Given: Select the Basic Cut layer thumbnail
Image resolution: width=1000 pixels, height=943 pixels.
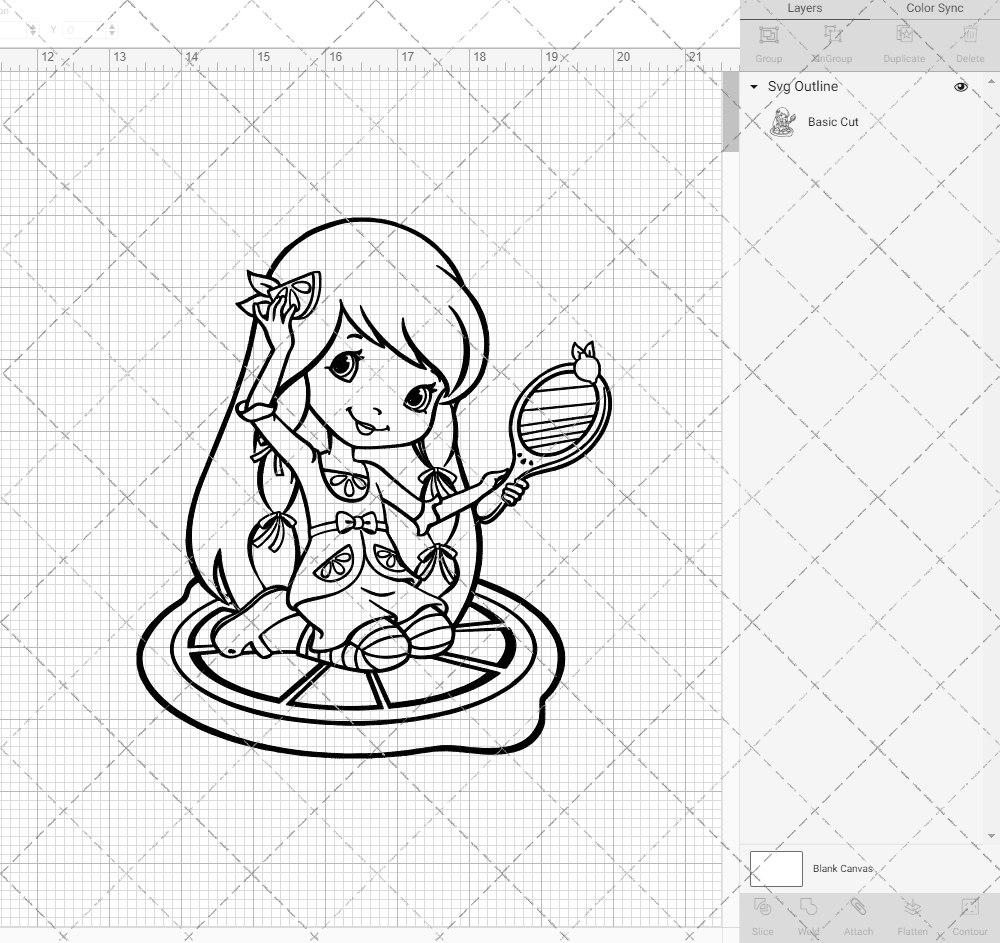Looking at the screenshot, I should point(783,122).
